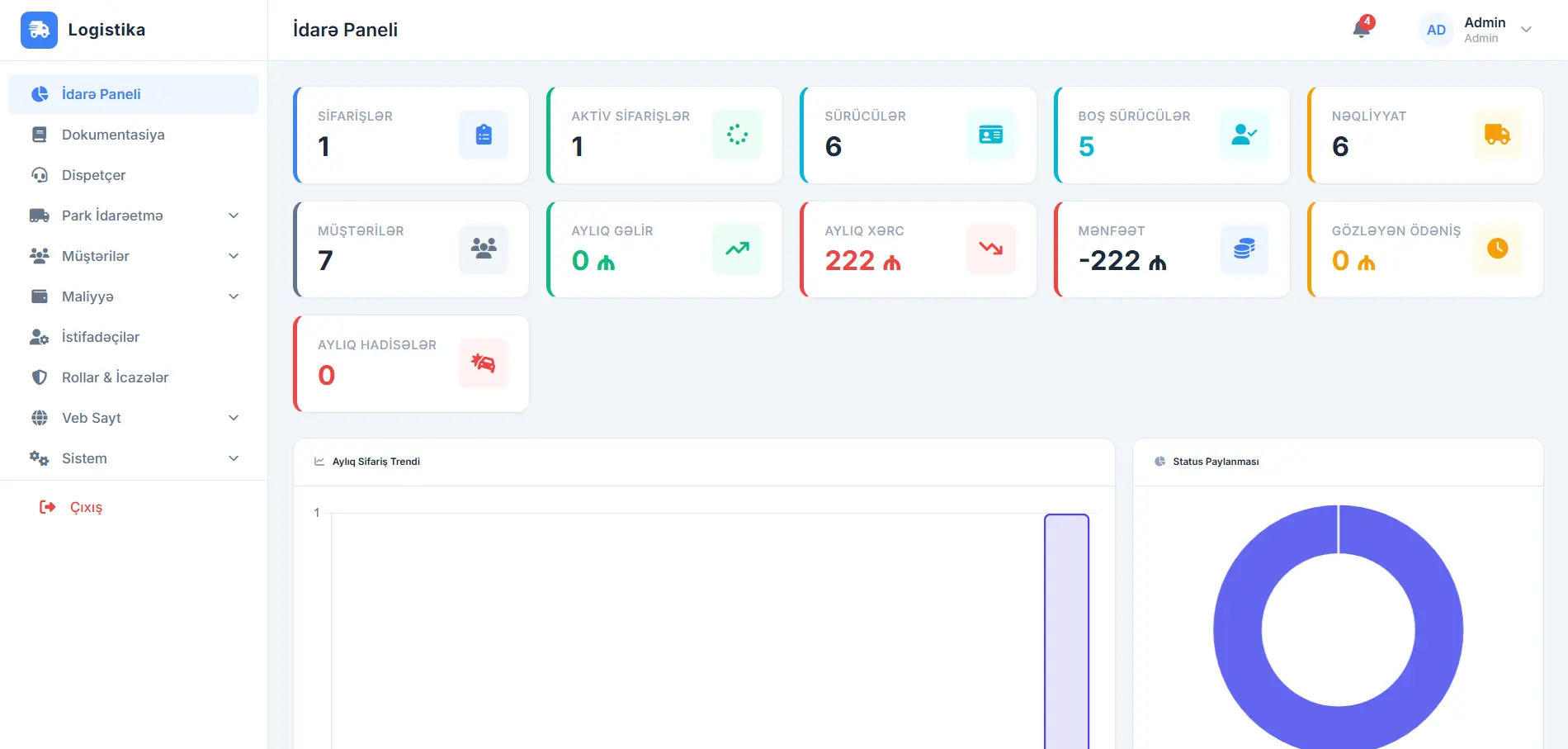Click the Aktiv Sifarişlər spinner icon
The height and width of the screenshot is (749, 1568).
click(737, 135)
